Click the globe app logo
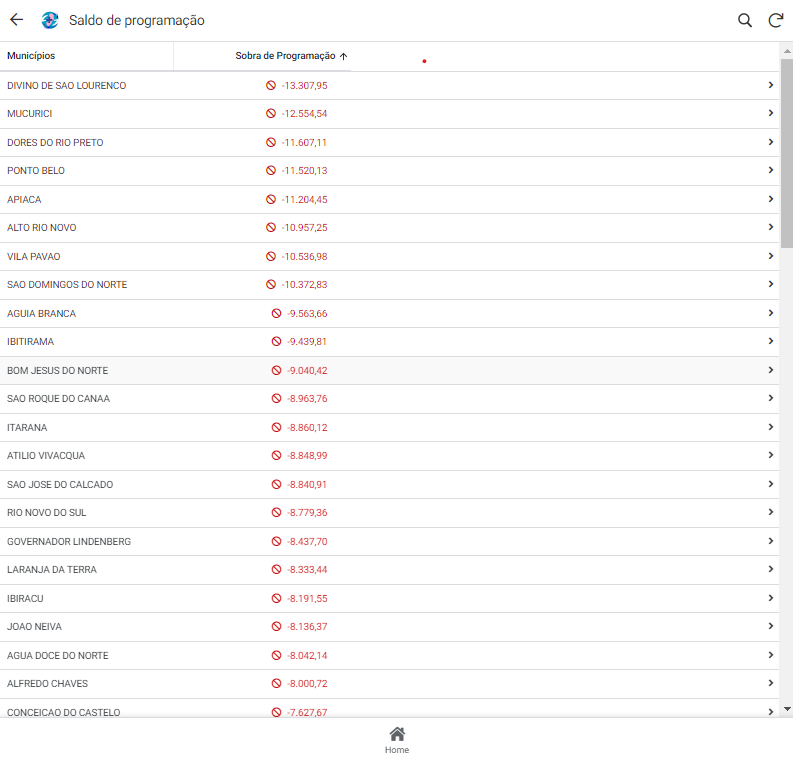The image size is (793, 758). click(49, 20)
